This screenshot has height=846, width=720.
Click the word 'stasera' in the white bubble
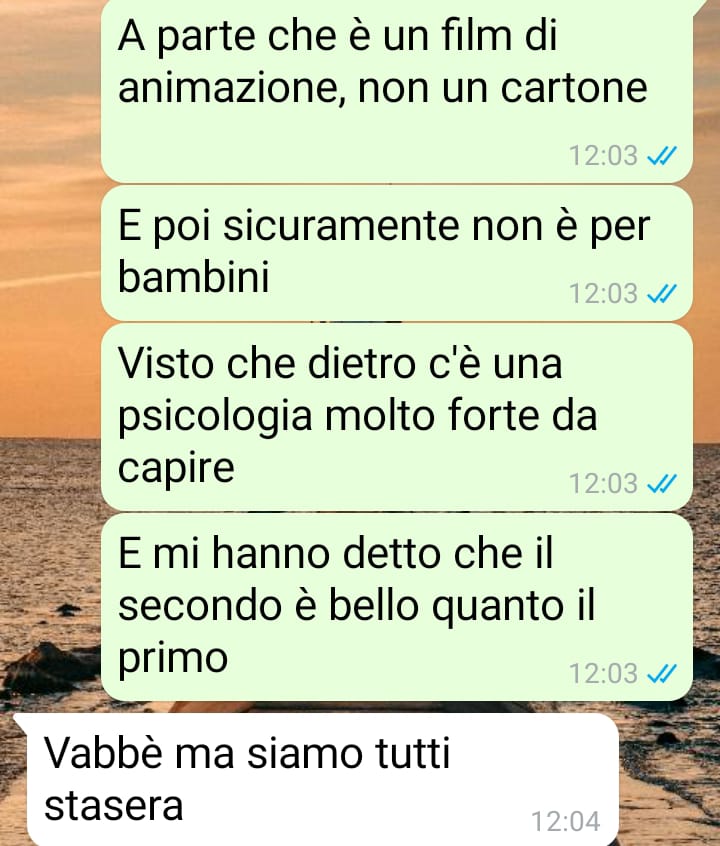(x=113, y=806)
